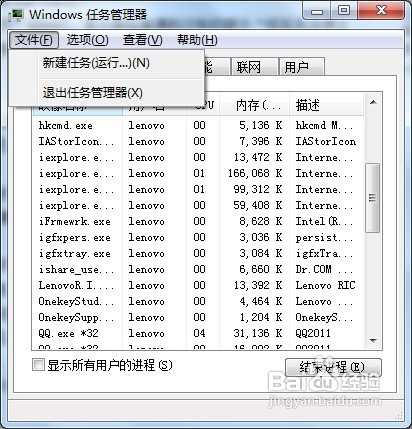Sort by the 内存 column header
The height and width of the screenshot is (429, 412).
(255, 105)
